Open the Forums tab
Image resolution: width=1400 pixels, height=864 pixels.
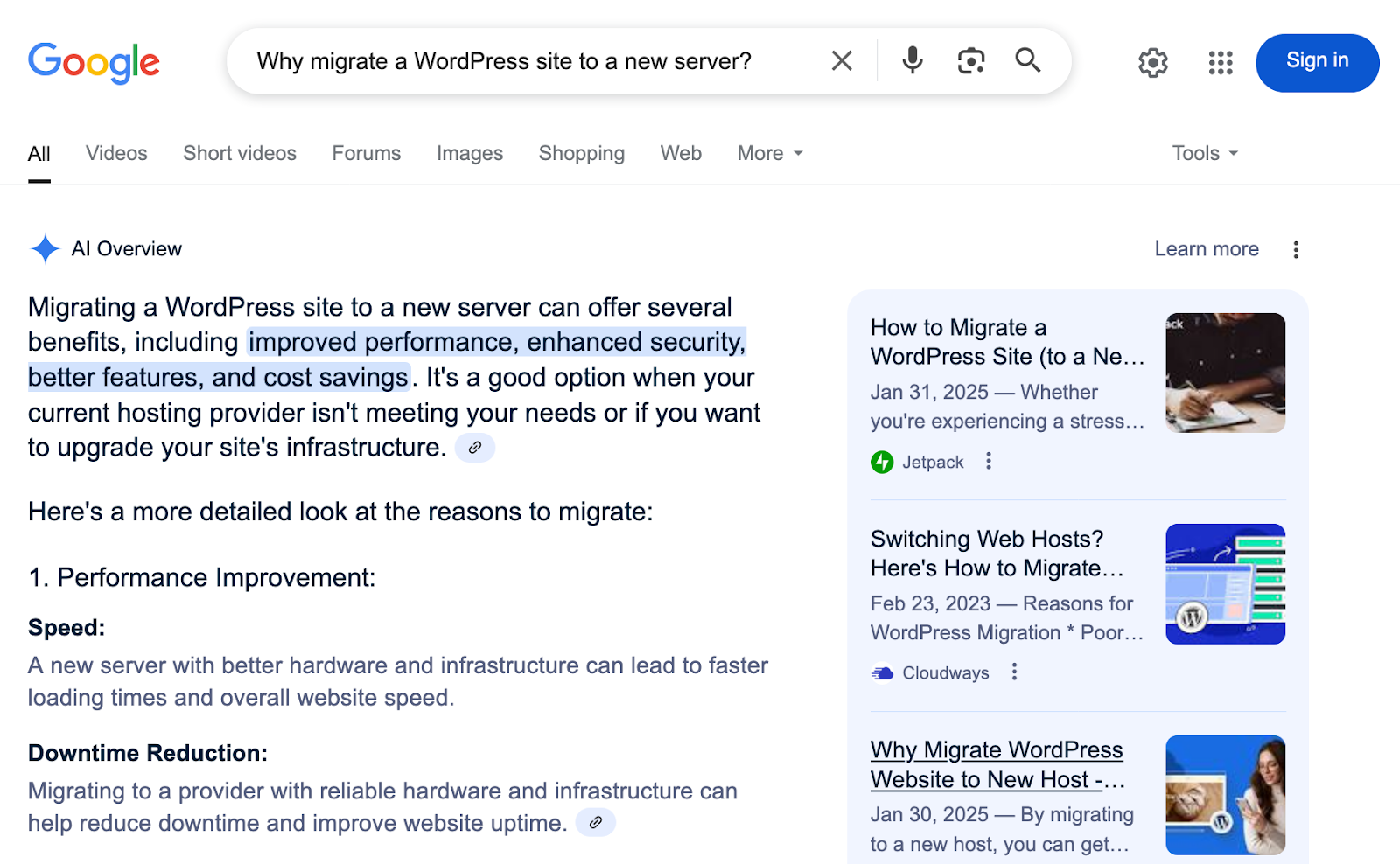(367, 153)
